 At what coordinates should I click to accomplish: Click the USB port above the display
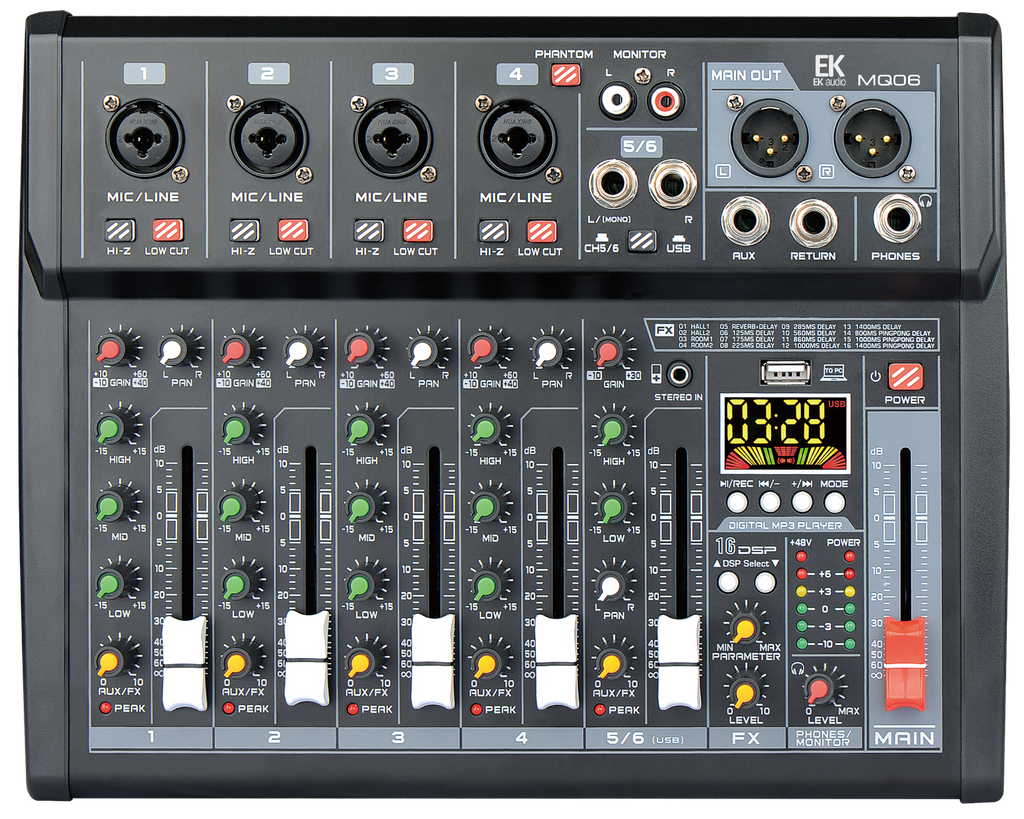[784, 373]
